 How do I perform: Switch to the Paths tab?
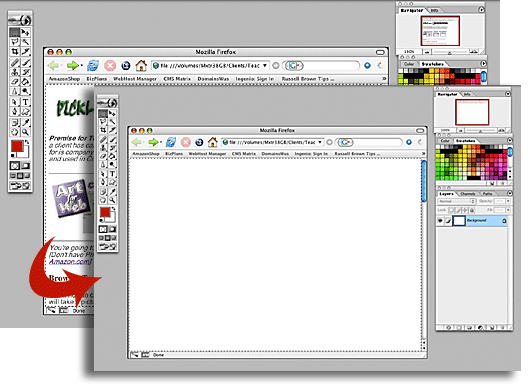coord(487,194)
